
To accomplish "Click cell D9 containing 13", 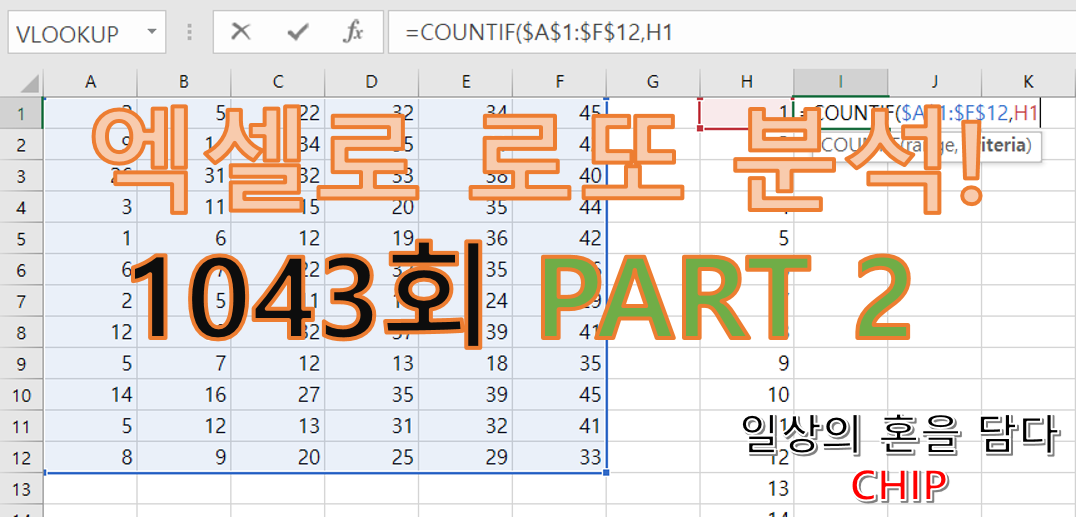I will coord(371,364).
